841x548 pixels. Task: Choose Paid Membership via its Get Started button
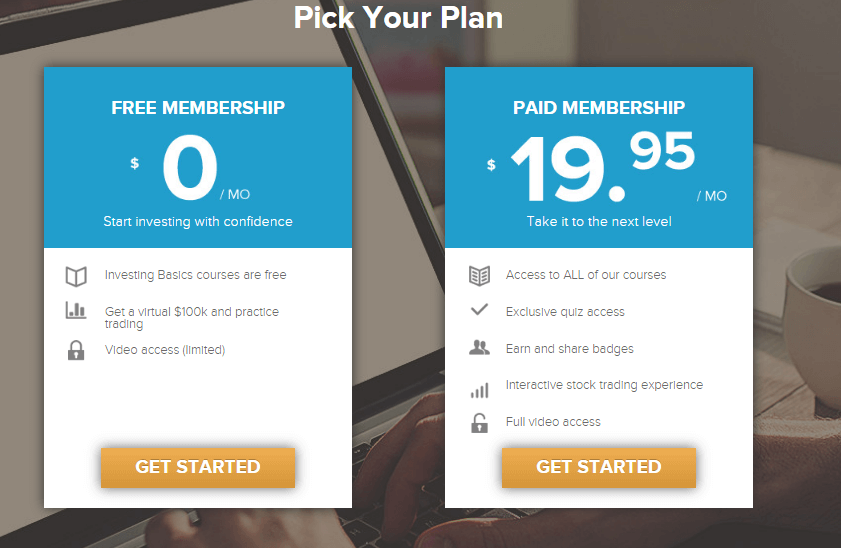point(599,468)
